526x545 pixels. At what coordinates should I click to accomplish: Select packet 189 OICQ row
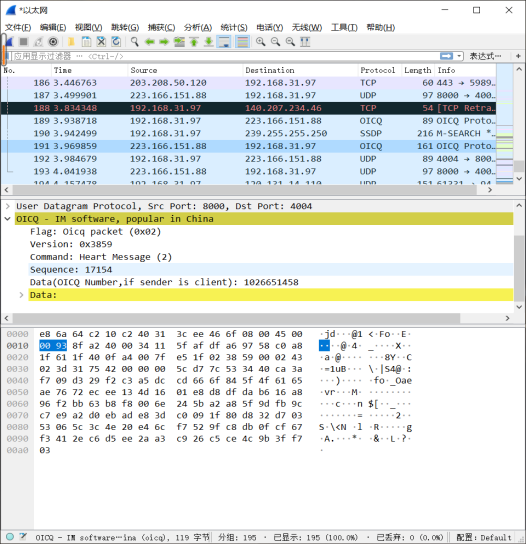248,121
